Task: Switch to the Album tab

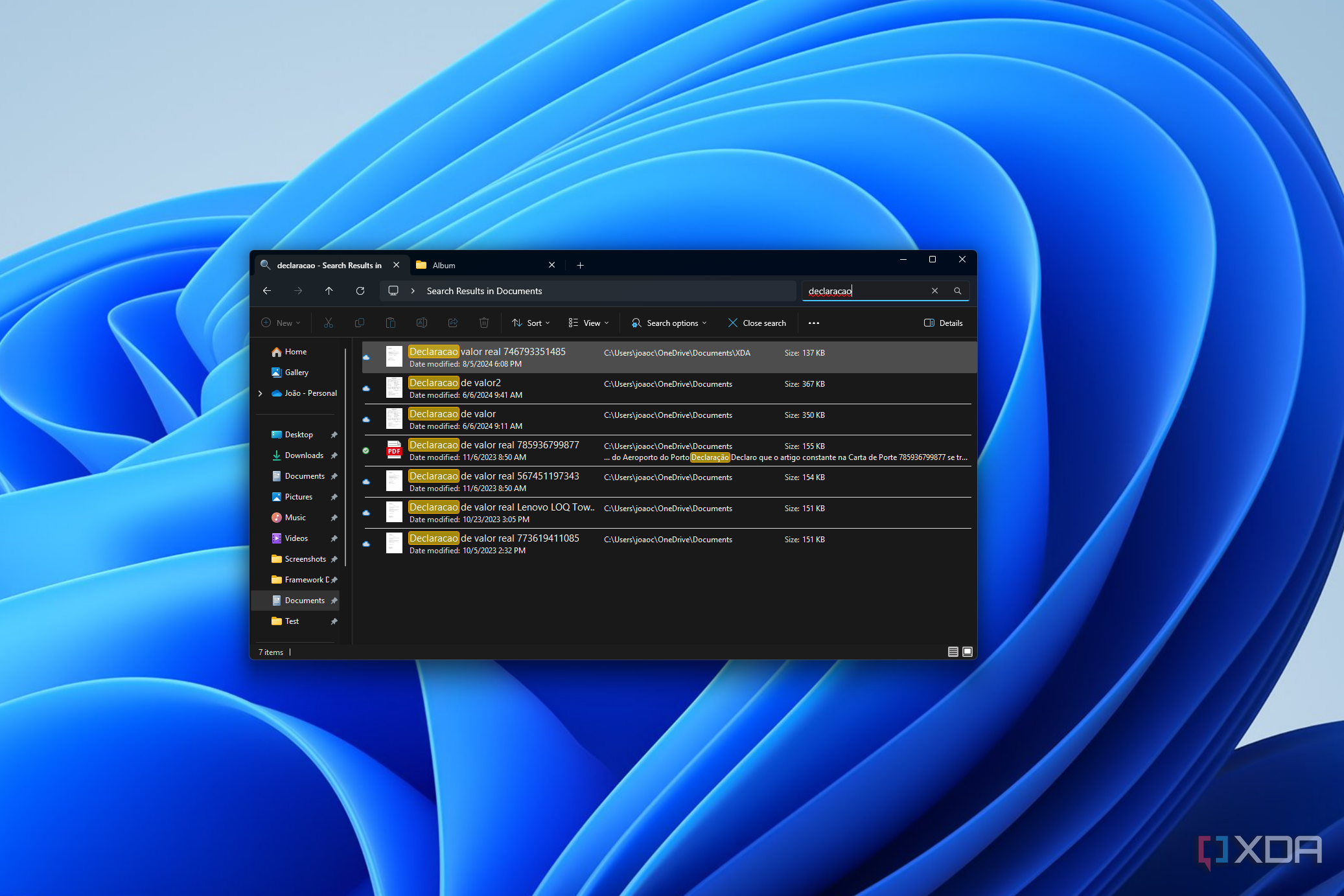Action: 486,265
